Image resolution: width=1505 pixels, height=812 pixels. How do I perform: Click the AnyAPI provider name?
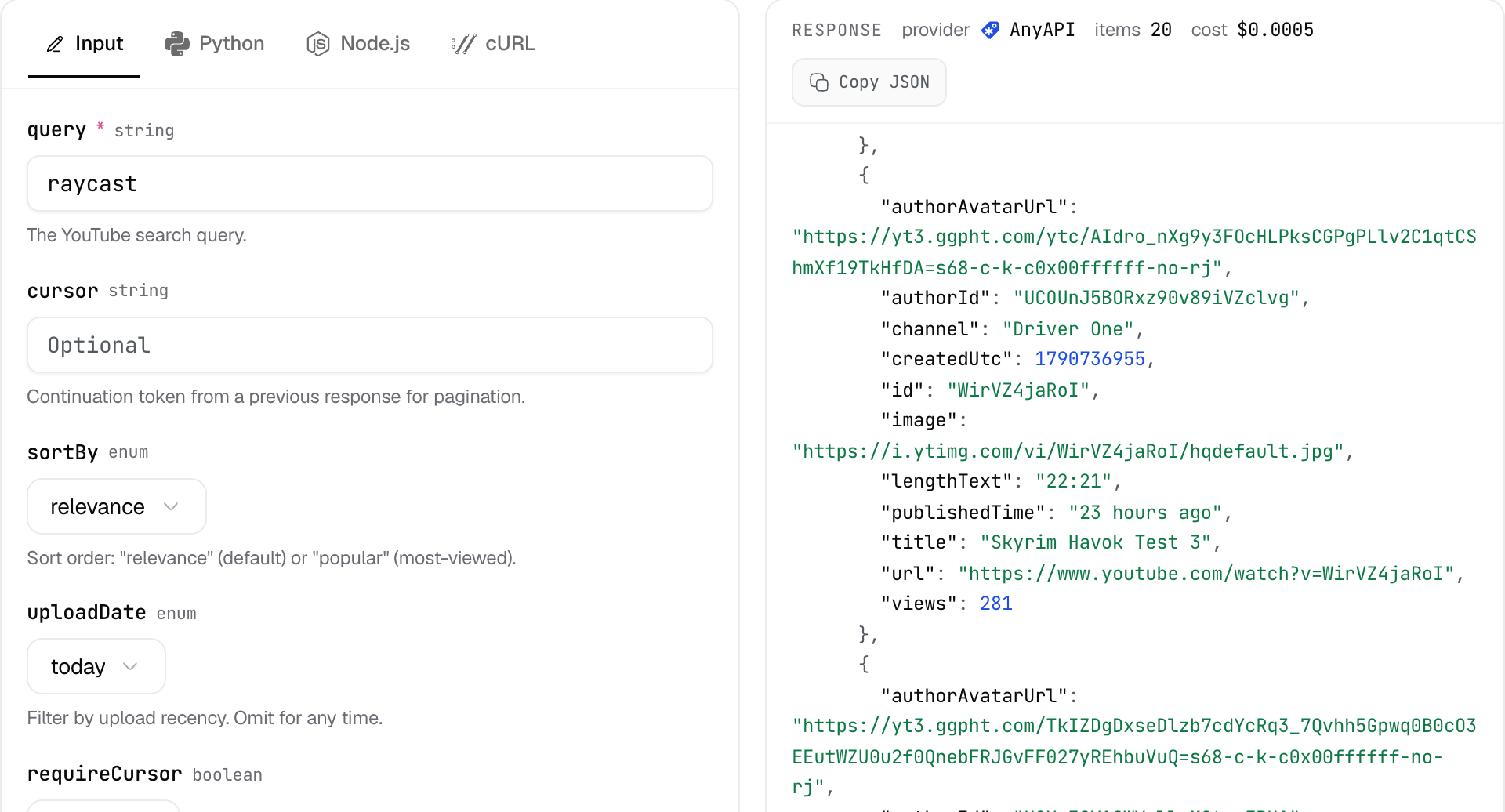1042,30
